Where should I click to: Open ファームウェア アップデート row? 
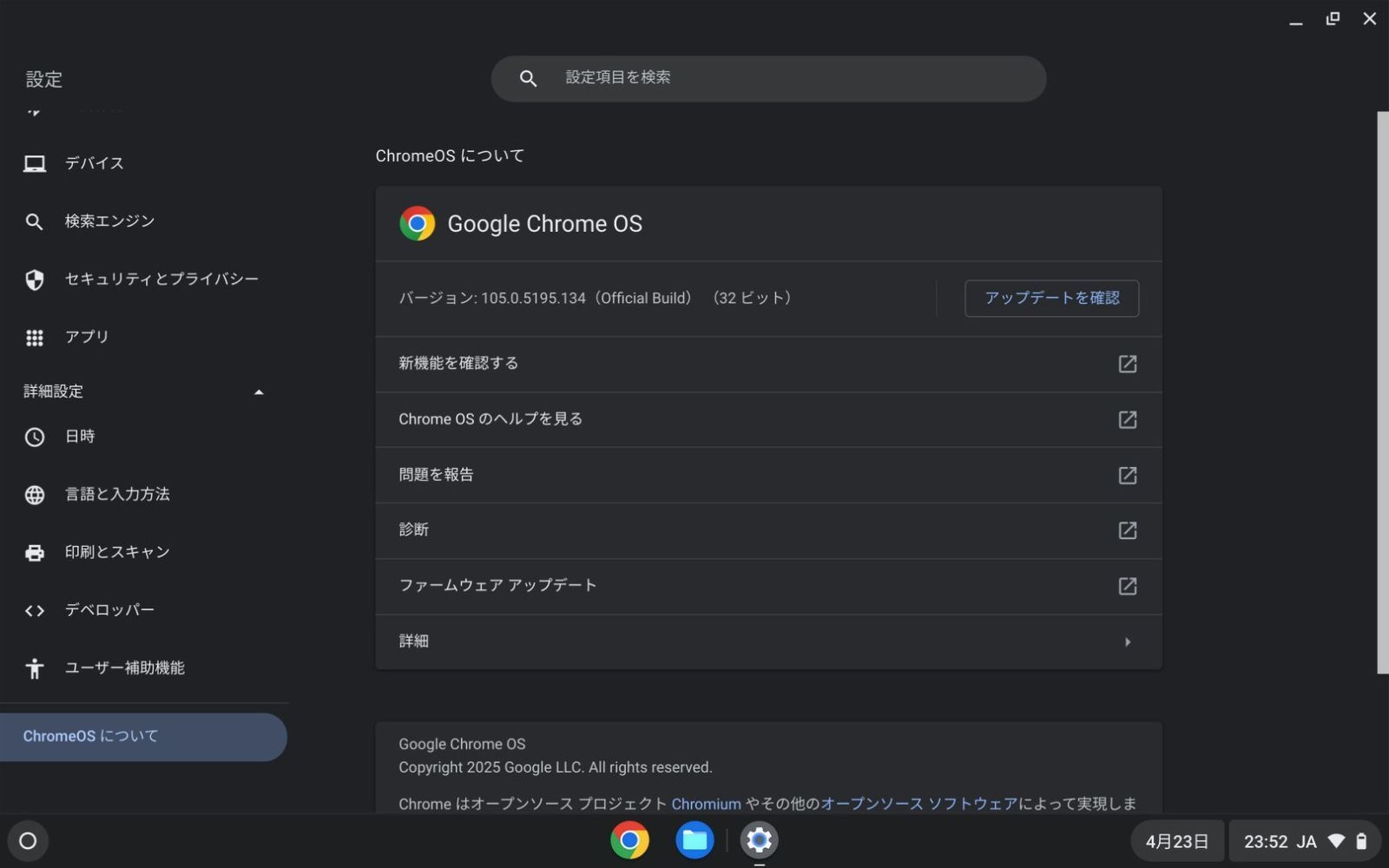pyautogui.click(x=768, y=586)
